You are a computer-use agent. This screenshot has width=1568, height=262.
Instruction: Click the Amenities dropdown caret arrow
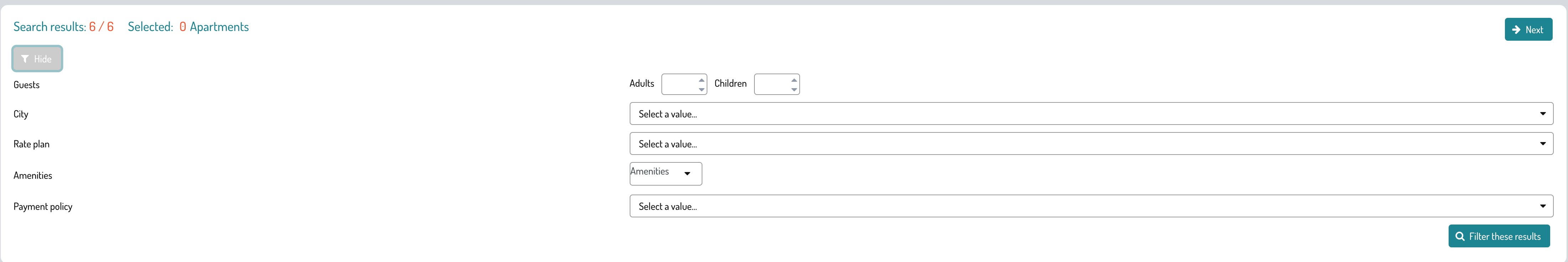coord(687,173)
